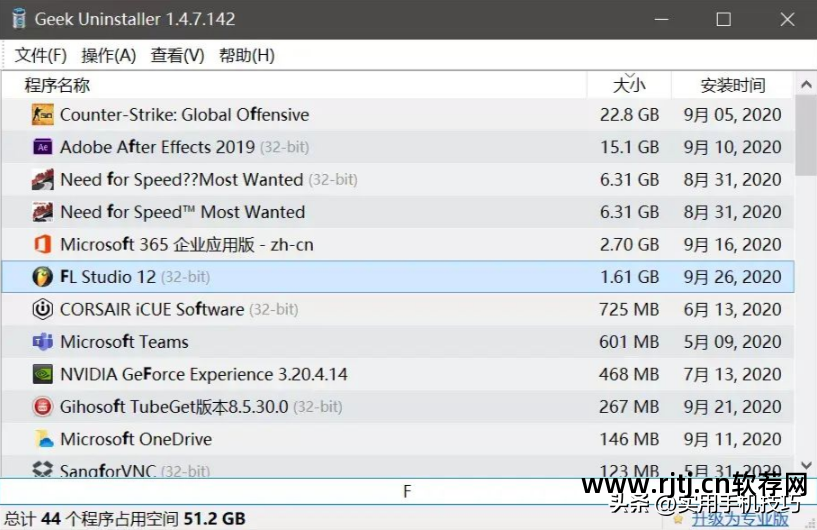Click the NVIDIA GeForce Experience icon

[42, 374]
